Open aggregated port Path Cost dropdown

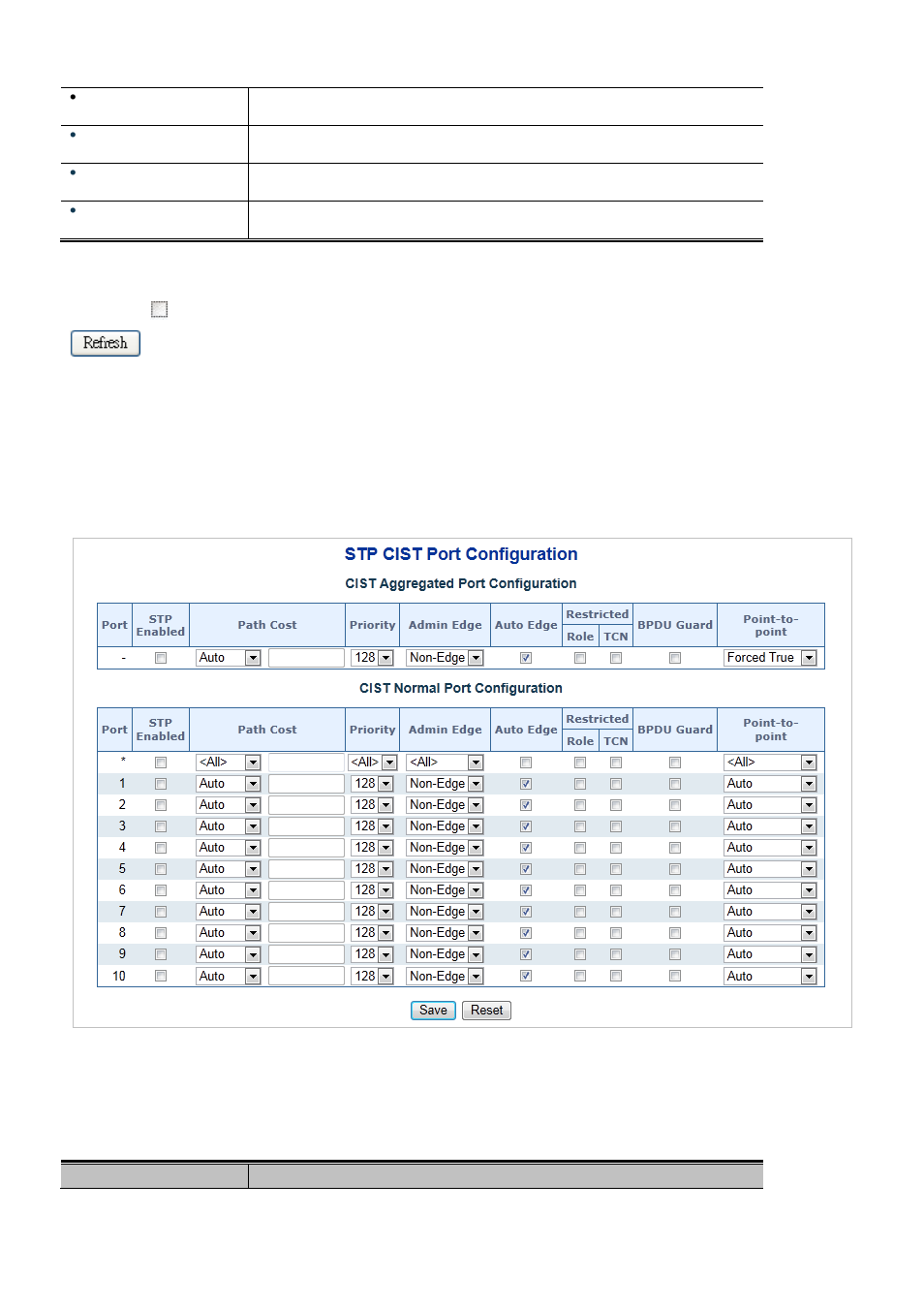click(229, 658)
